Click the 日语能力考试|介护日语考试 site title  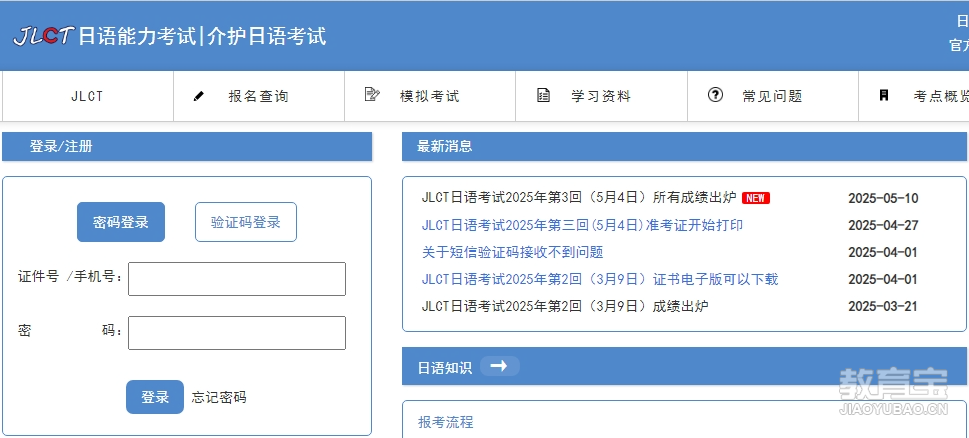203,36
